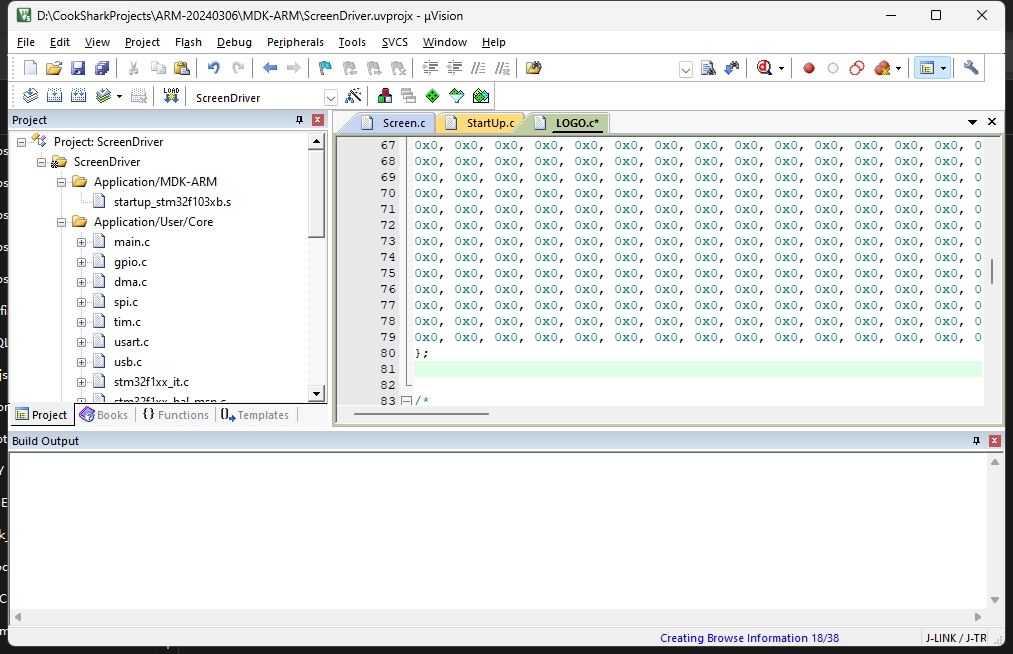Collapse fold marker at line 83

406,401
